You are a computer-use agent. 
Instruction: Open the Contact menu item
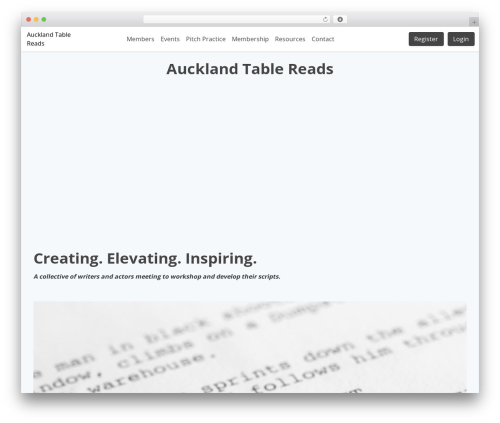(323, 39)
